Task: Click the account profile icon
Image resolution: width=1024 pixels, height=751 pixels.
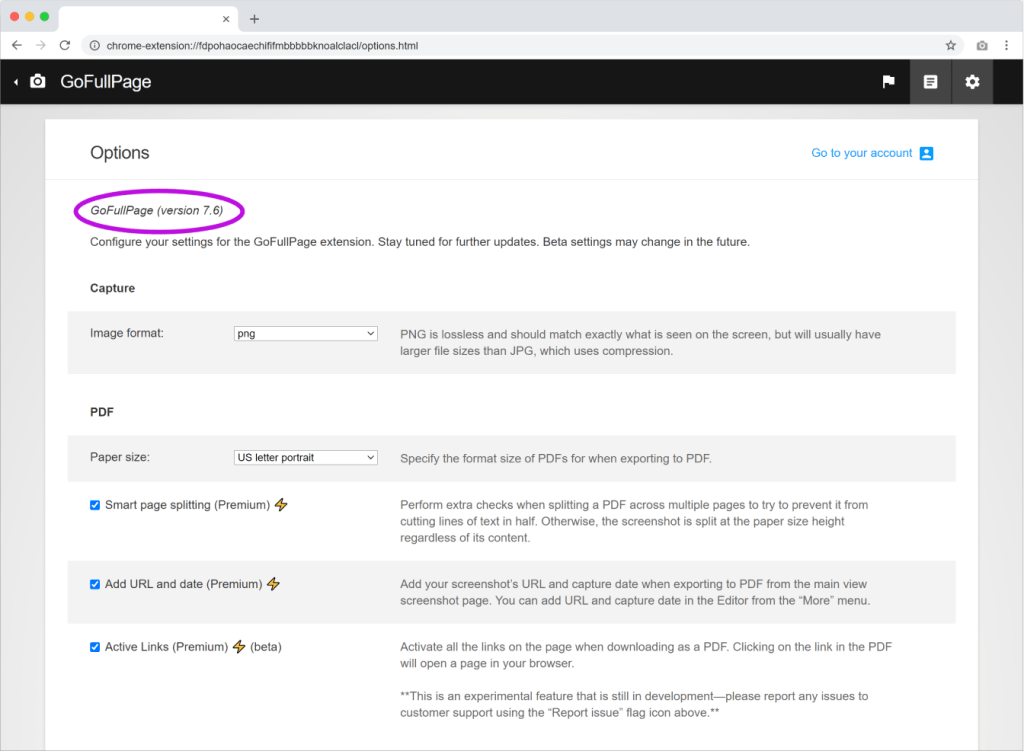Action: [926, 153]
